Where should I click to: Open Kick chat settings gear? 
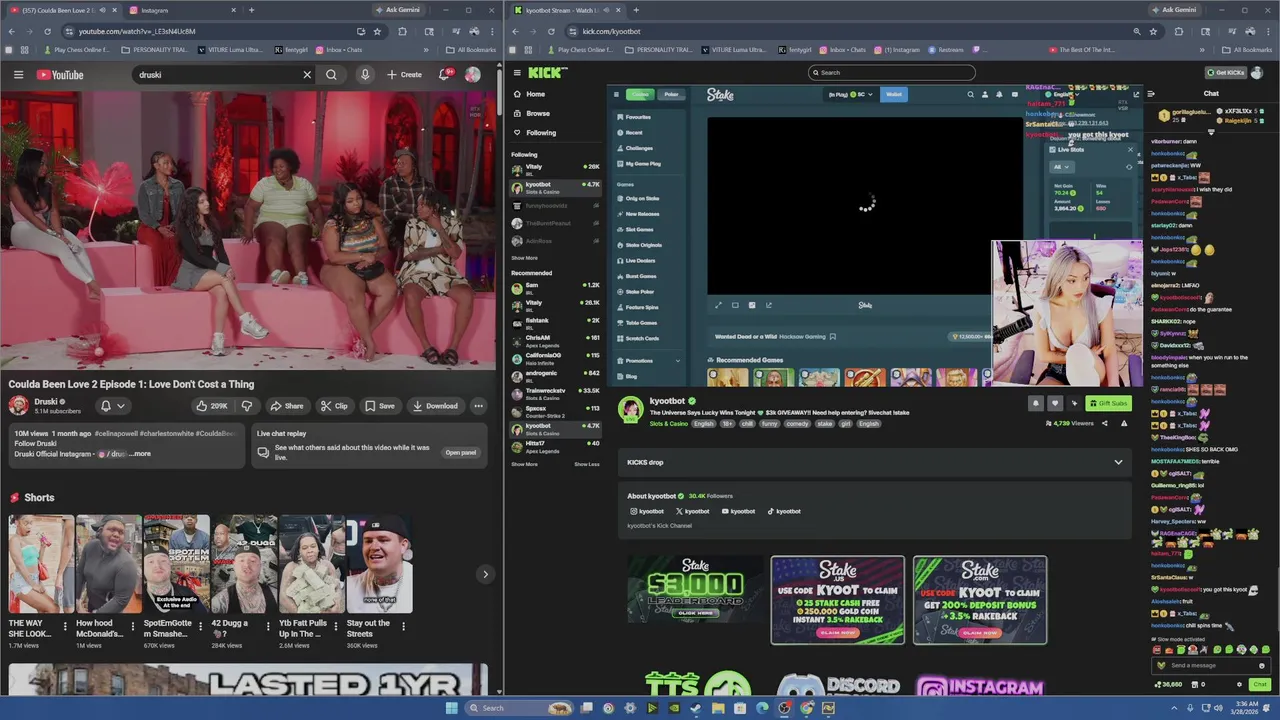(x=1239, y=685)
